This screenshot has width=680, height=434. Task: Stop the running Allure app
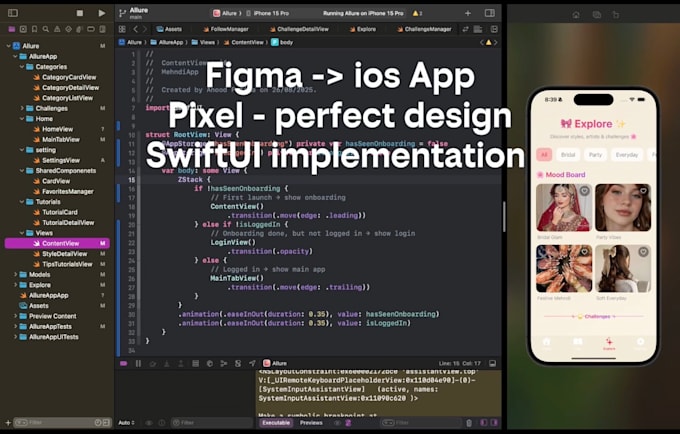pos(80,13)
